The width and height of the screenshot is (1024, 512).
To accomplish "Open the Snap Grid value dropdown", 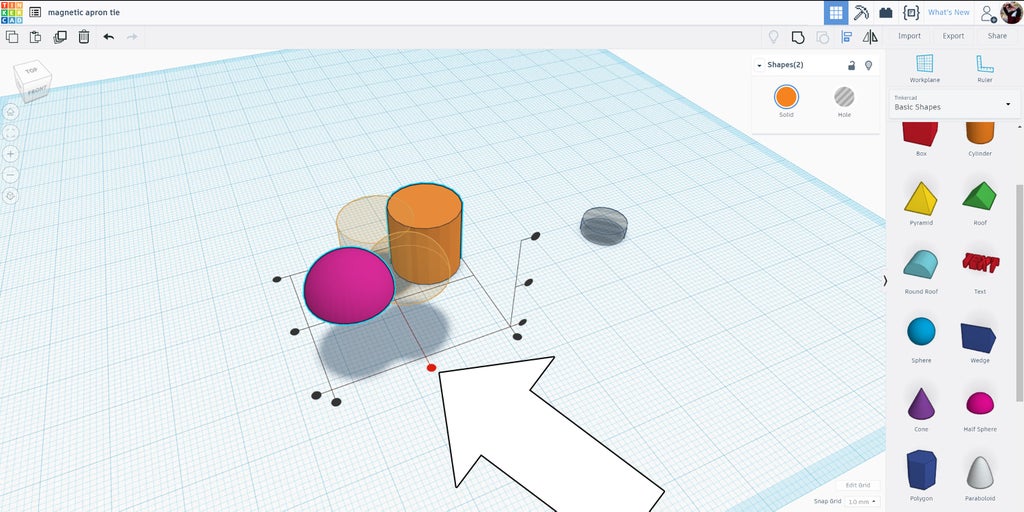I will [x=863, y=502].
